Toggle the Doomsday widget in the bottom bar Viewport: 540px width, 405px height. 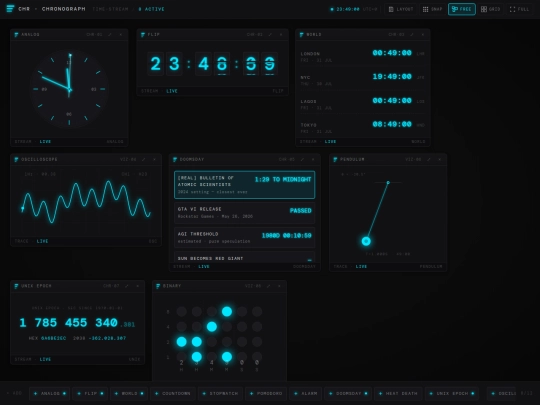tap(348, 393)
